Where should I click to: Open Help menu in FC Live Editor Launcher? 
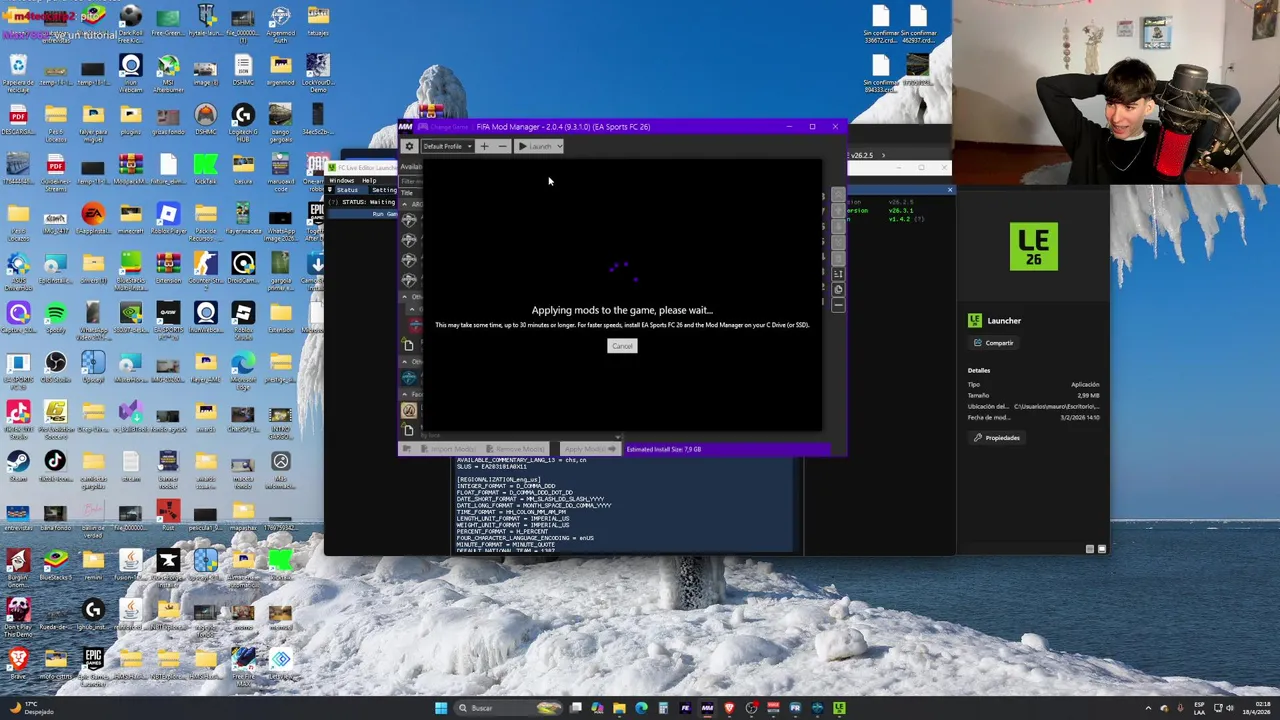click(369, 181)
